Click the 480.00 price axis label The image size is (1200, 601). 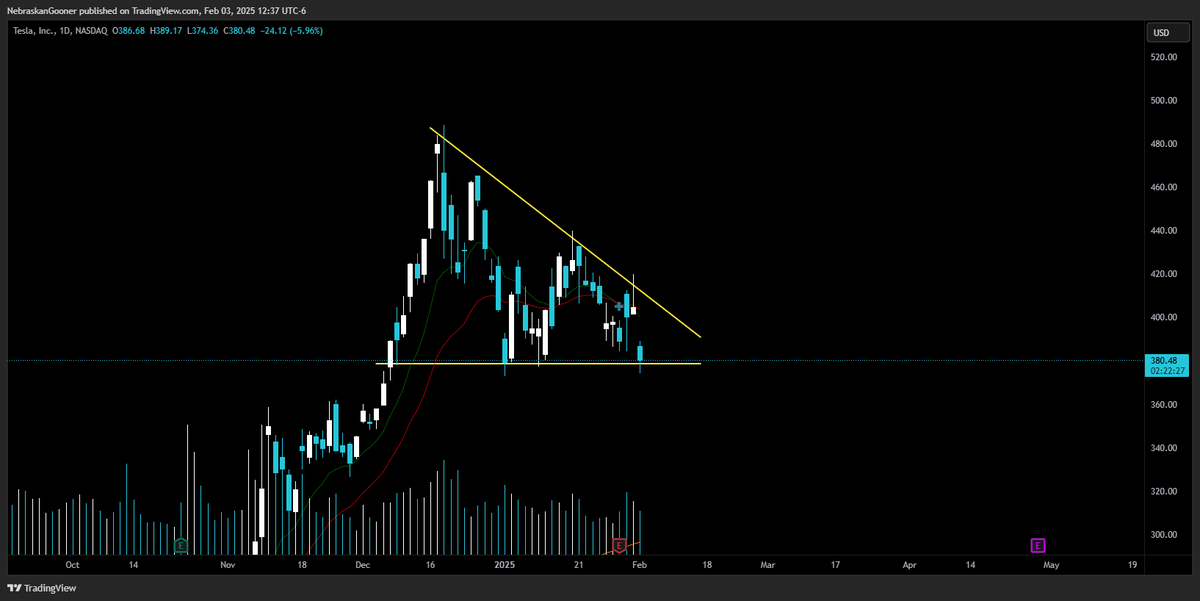click(1163, 144)
